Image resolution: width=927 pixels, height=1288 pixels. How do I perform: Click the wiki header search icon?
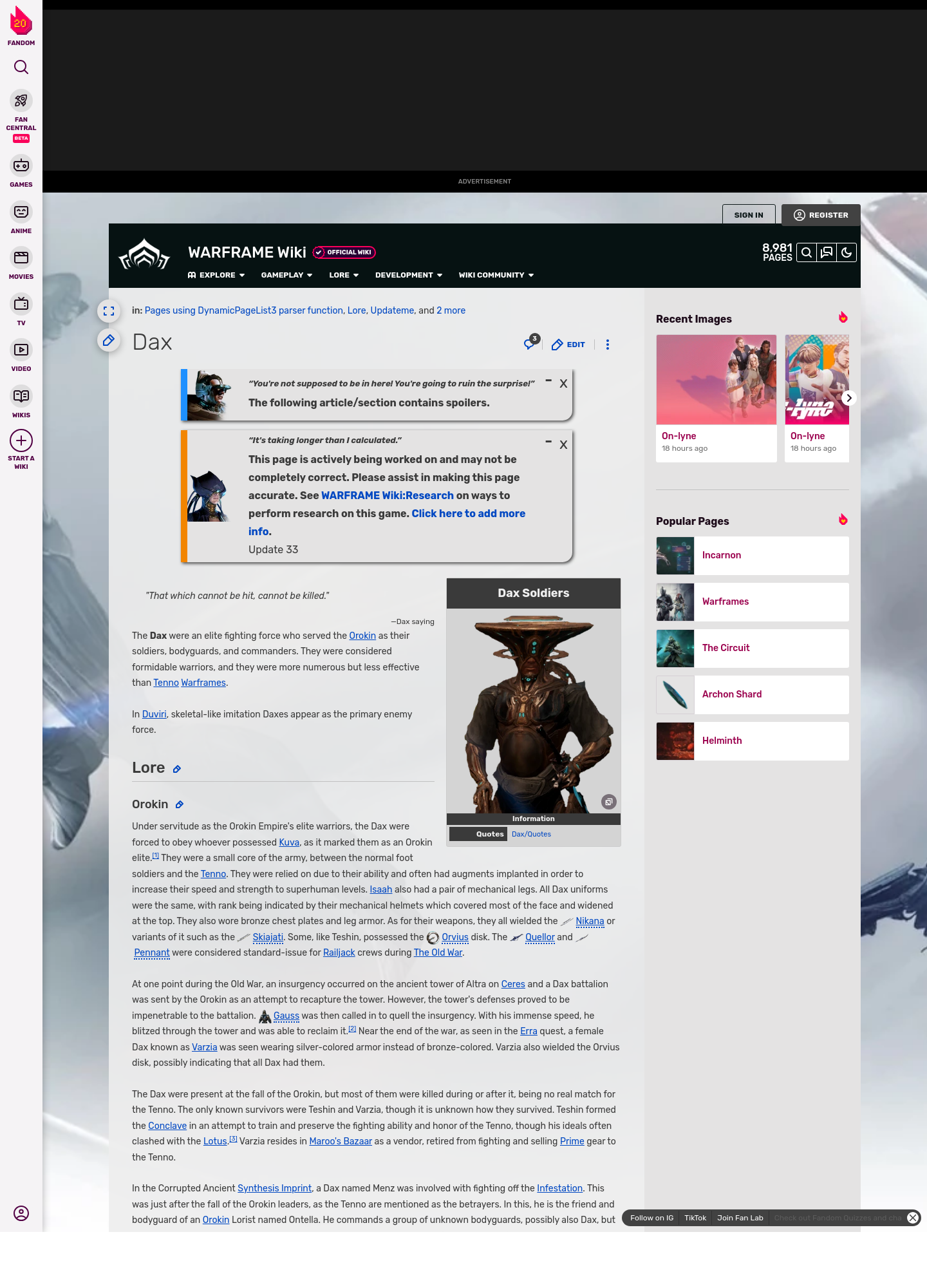[x=806, y=252]
